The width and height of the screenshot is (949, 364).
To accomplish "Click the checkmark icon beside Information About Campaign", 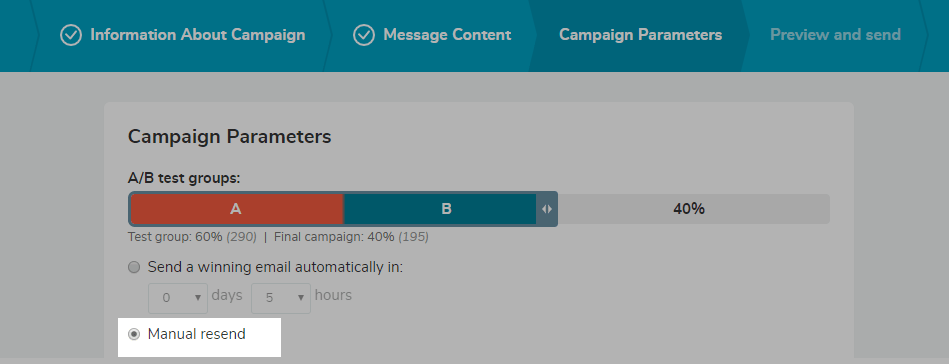I will coord(71,35).
